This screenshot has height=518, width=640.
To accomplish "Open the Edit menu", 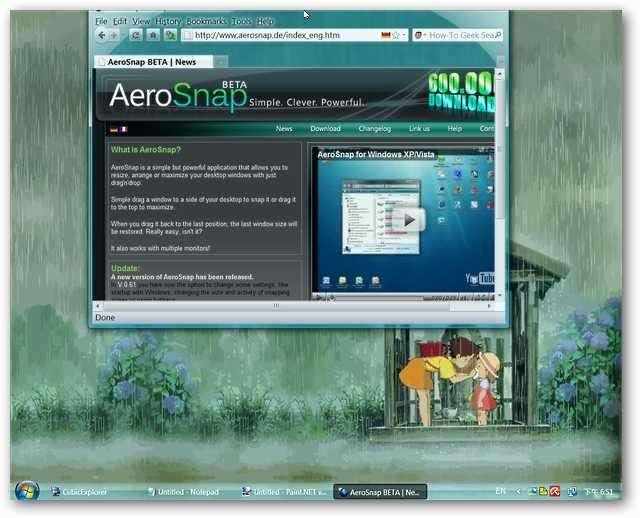I will coord(120,21).
